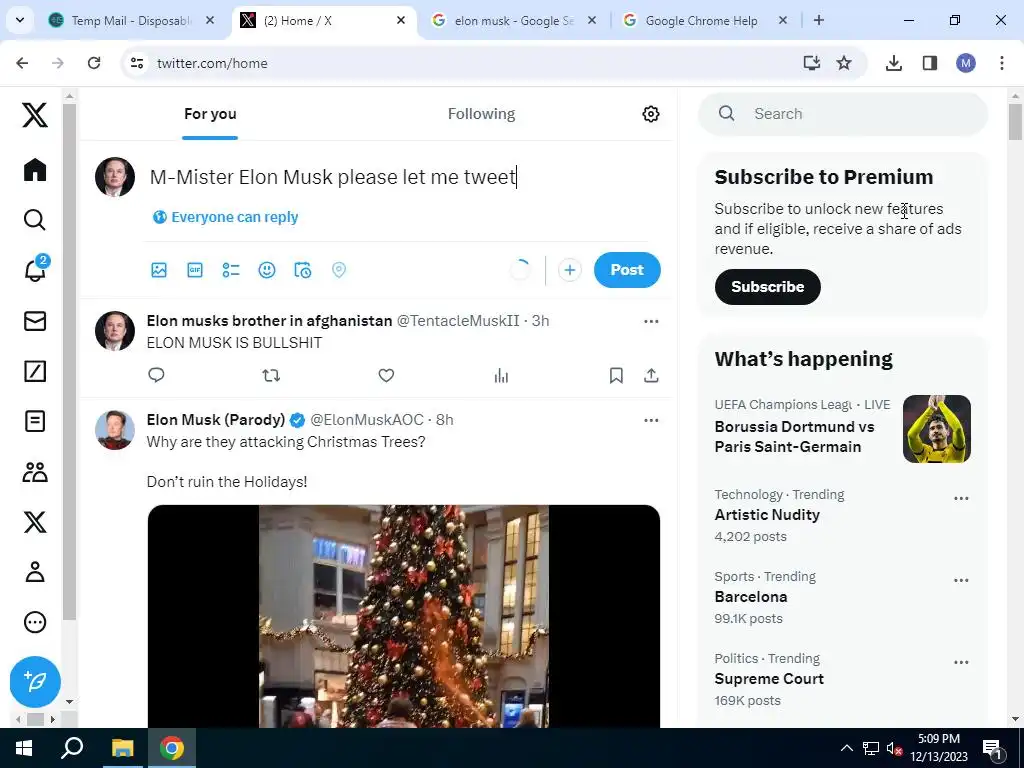This screenshot has height=768, width=1024.
Task: Open Lists icon in sidebar
Action: pyautogui.click(x=35, y=421)
